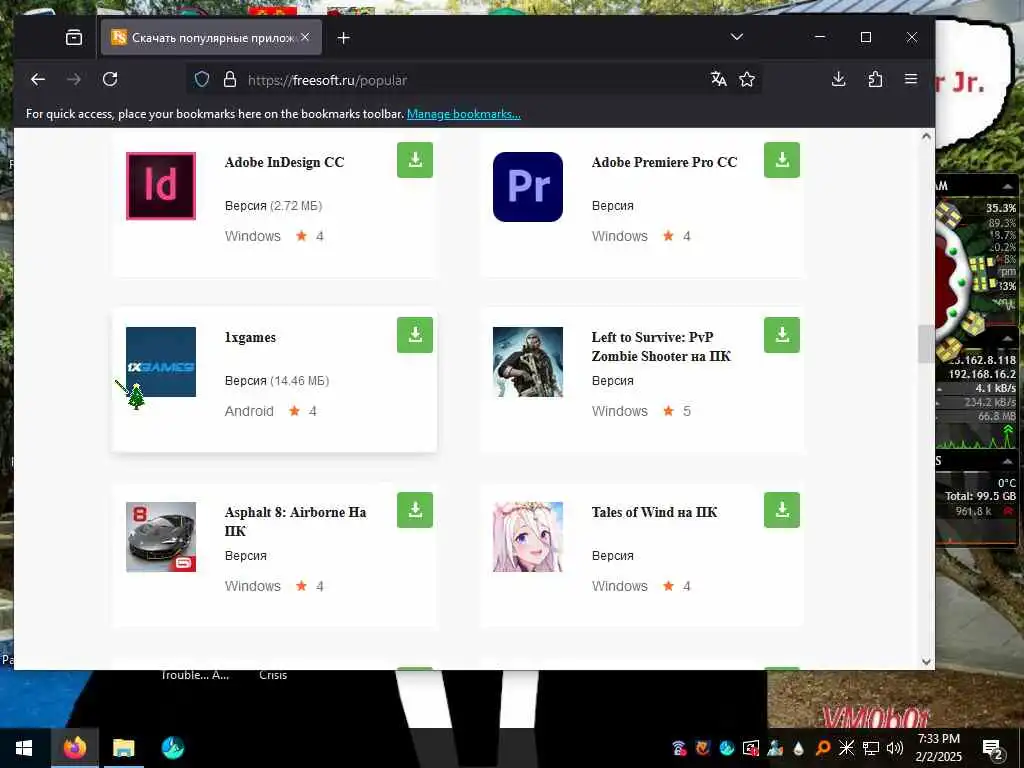Open the notification center icon
Screen dimensions: 1024x768
(992, 748)
